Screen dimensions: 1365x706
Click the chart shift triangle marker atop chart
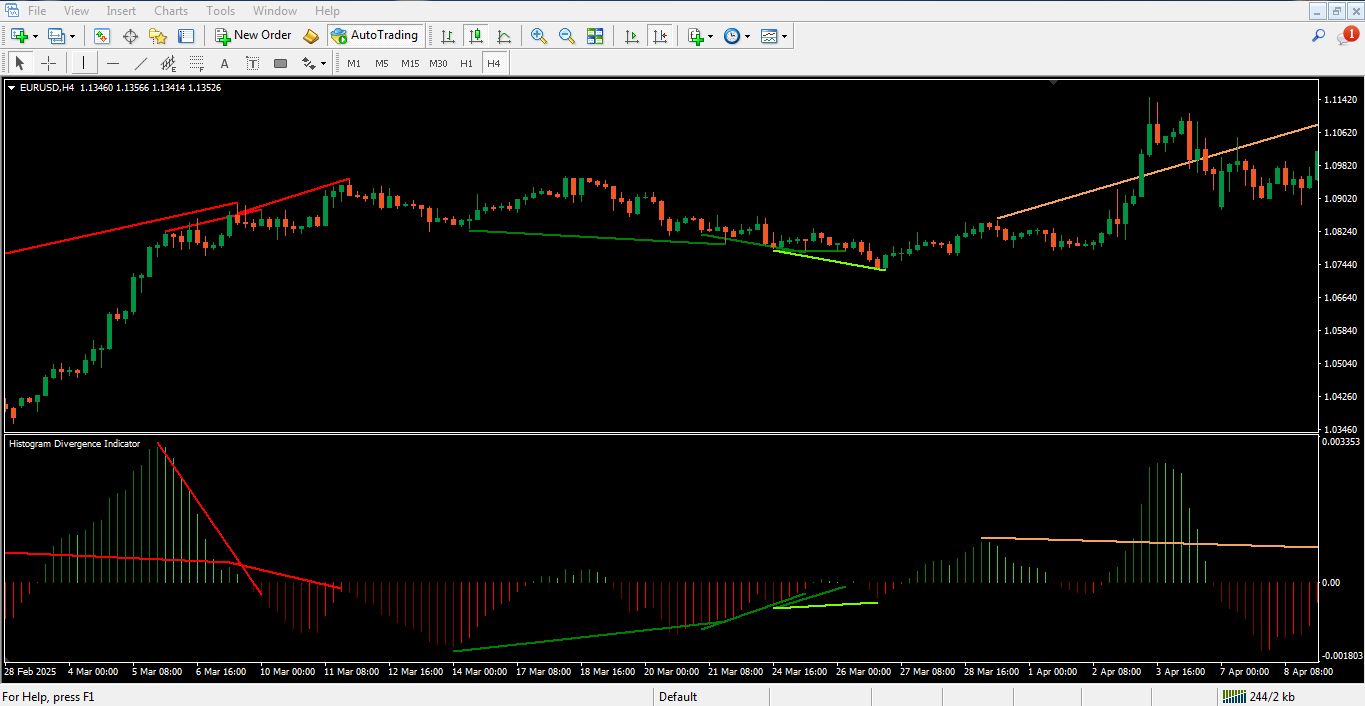point(1053,84)
